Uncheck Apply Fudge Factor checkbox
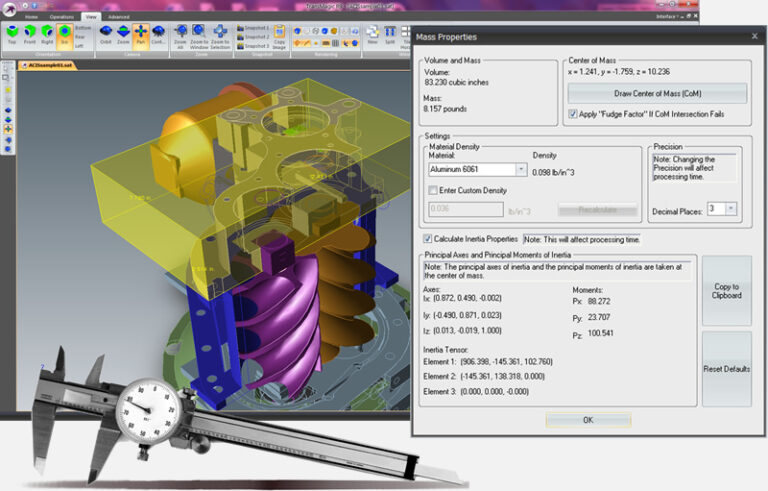The height and width of the screenshot is (491, 768). 574,114
